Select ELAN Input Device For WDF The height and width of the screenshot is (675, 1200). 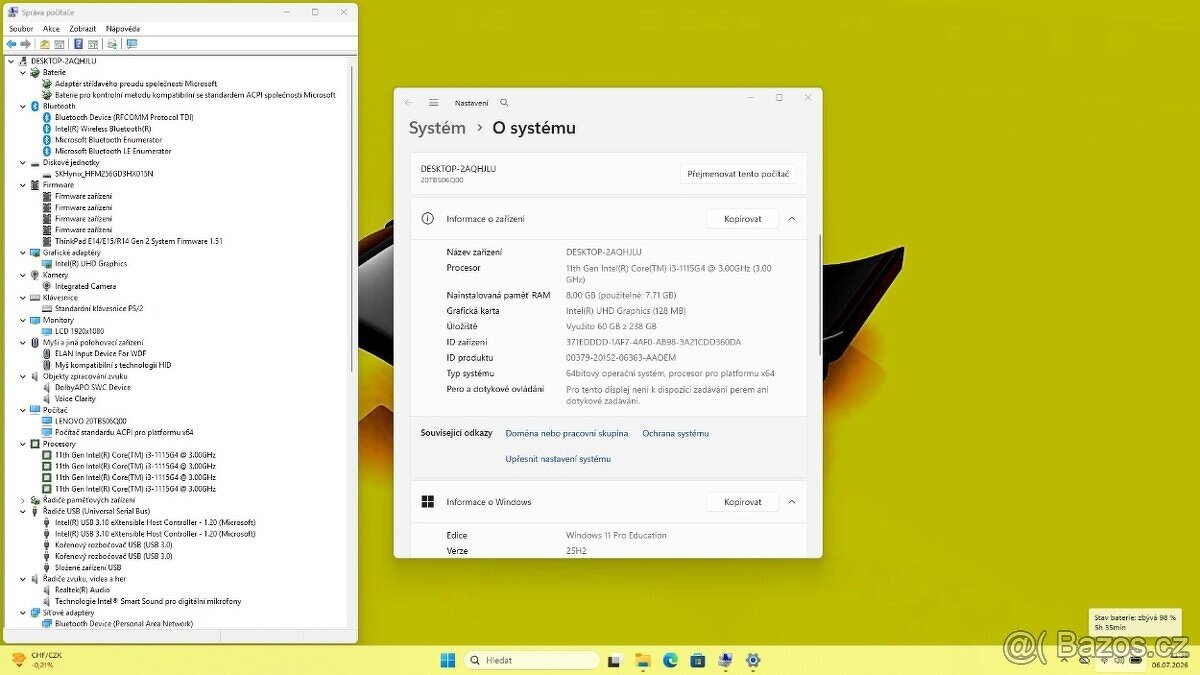click(x=101, y=354)
